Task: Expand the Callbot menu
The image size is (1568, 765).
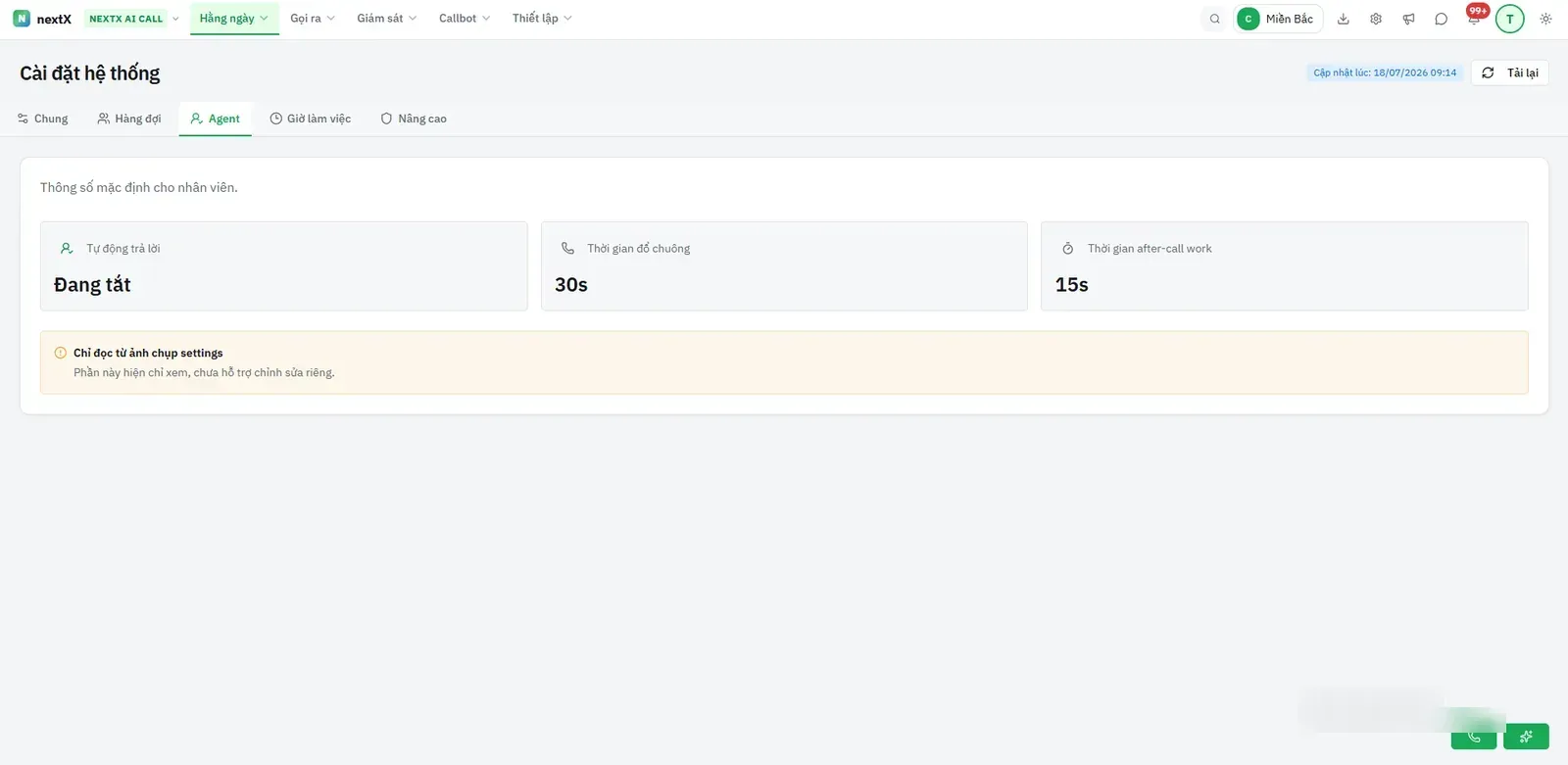Action: pos(465,19)
